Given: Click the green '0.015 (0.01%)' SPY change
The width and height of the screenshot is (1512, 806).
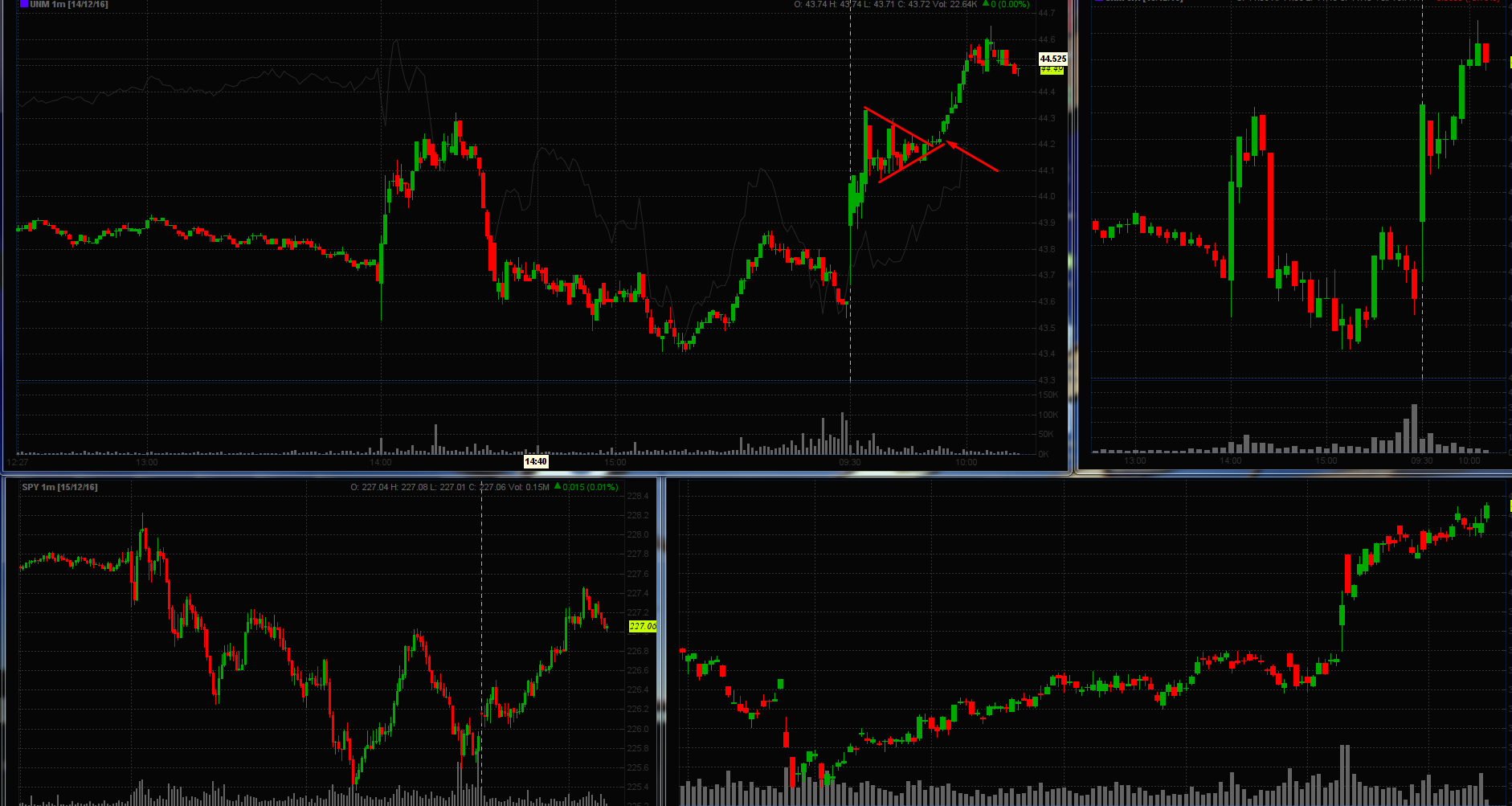Looking at the screenshot, I should (x=590, y=487).
